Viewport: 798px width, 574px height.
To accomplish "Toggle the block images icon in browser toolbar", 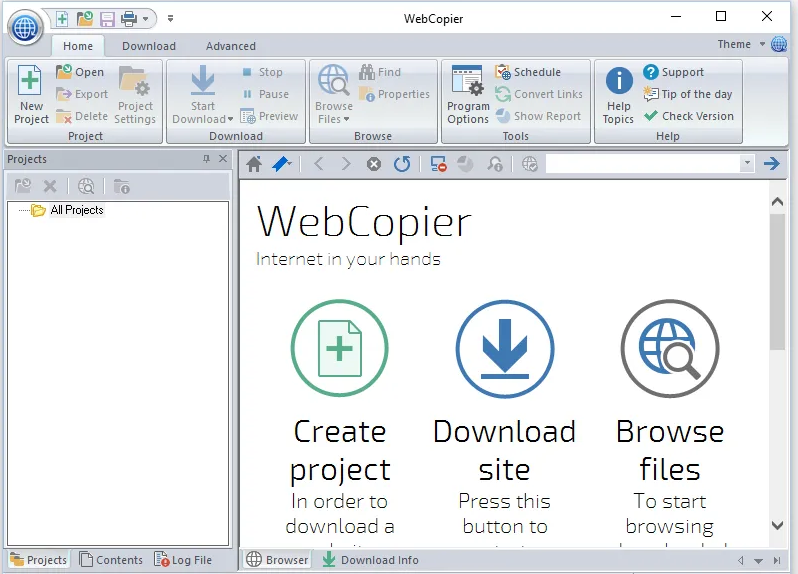I will (x=438, y=164).
